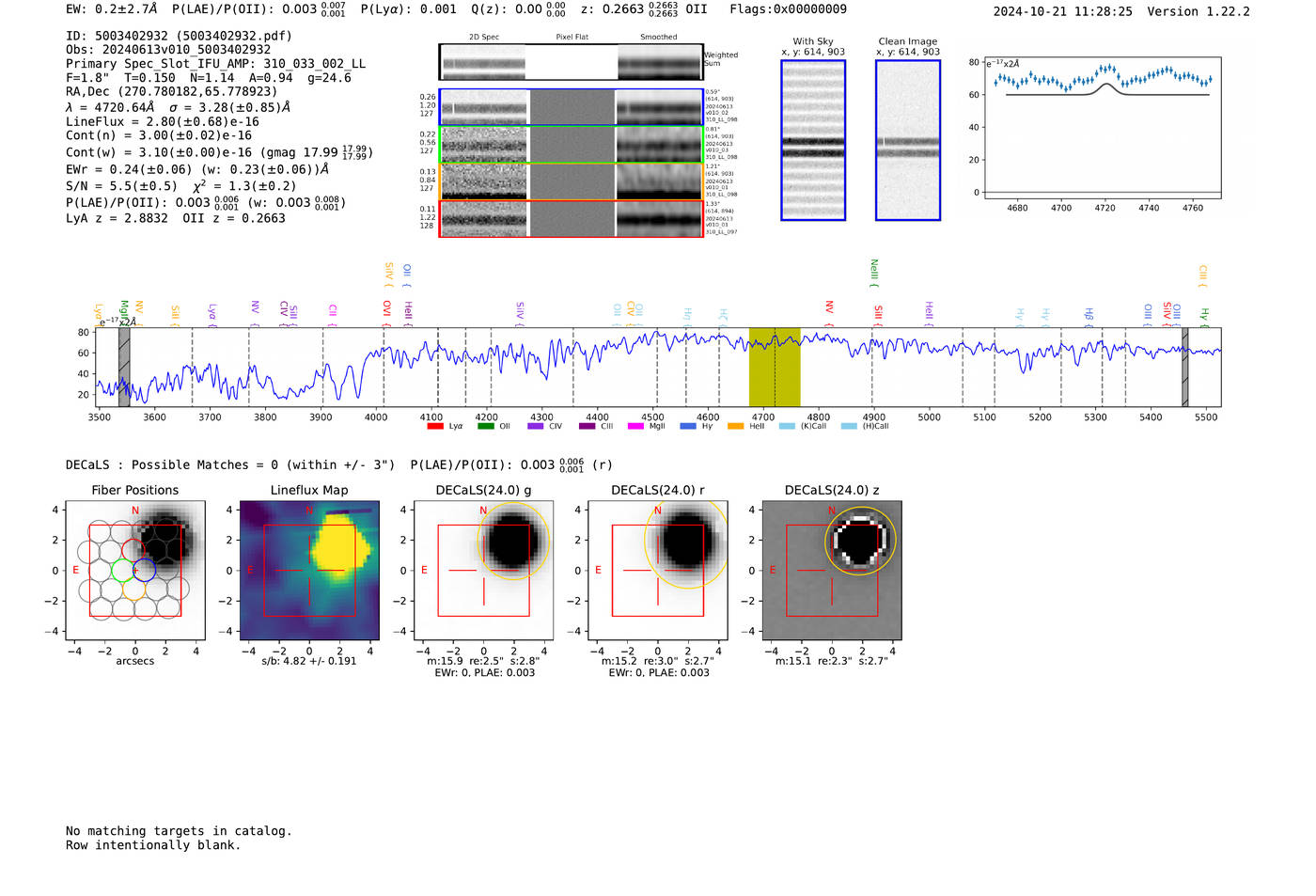The width and height of the screenshot is (1316, 896).
Task: Open the Lineflux Map panel
Action: click(x=309, y=570)
